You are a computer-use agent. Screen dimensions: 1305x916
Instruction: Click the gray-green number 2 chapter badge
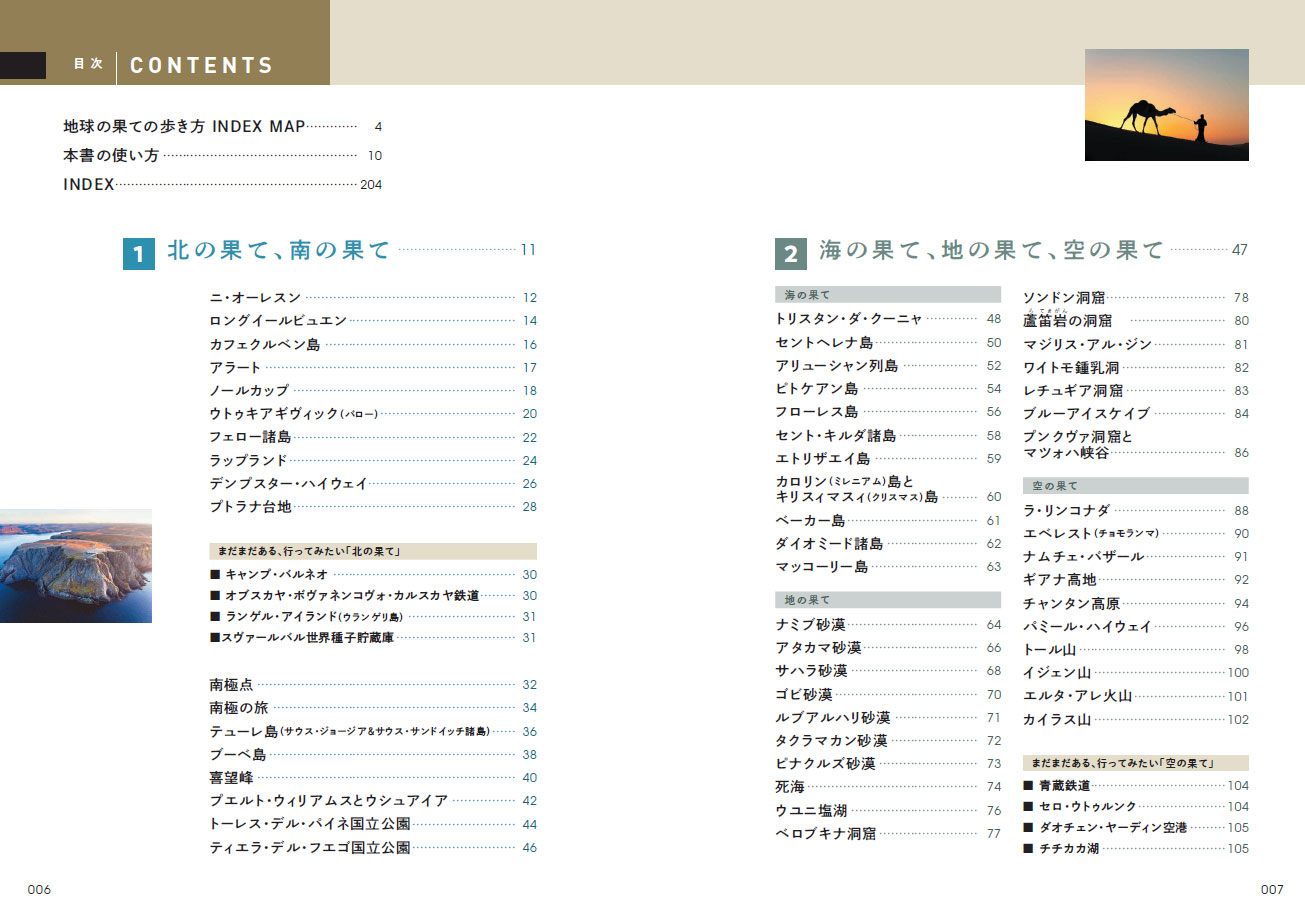[x=790, y=254]
